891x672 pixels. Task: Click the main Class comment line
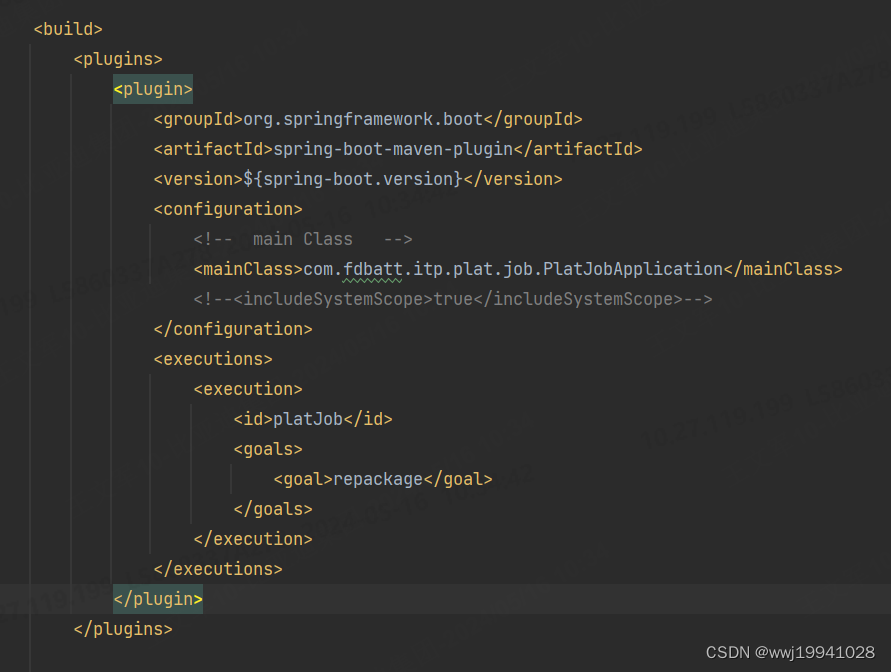[x=302, y=239]
